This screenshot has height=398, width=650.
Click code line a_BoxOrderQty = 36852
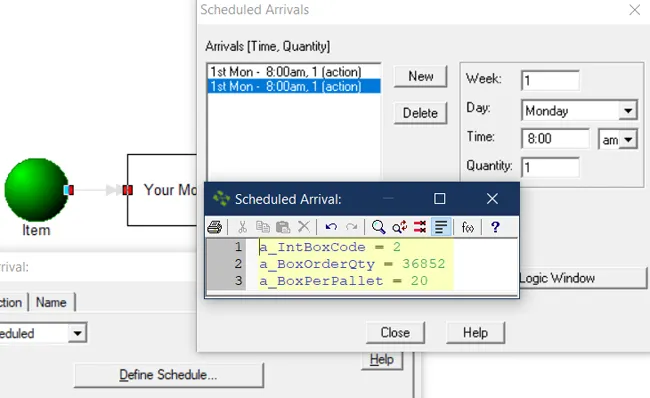(x=352, y=264)
